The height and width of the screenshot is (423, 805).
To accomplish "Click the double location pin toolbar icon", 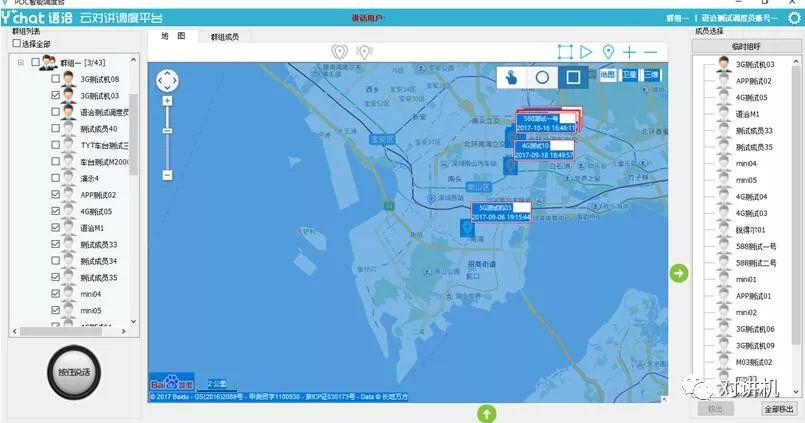I will pyautogui.click(x=339, y=52).
